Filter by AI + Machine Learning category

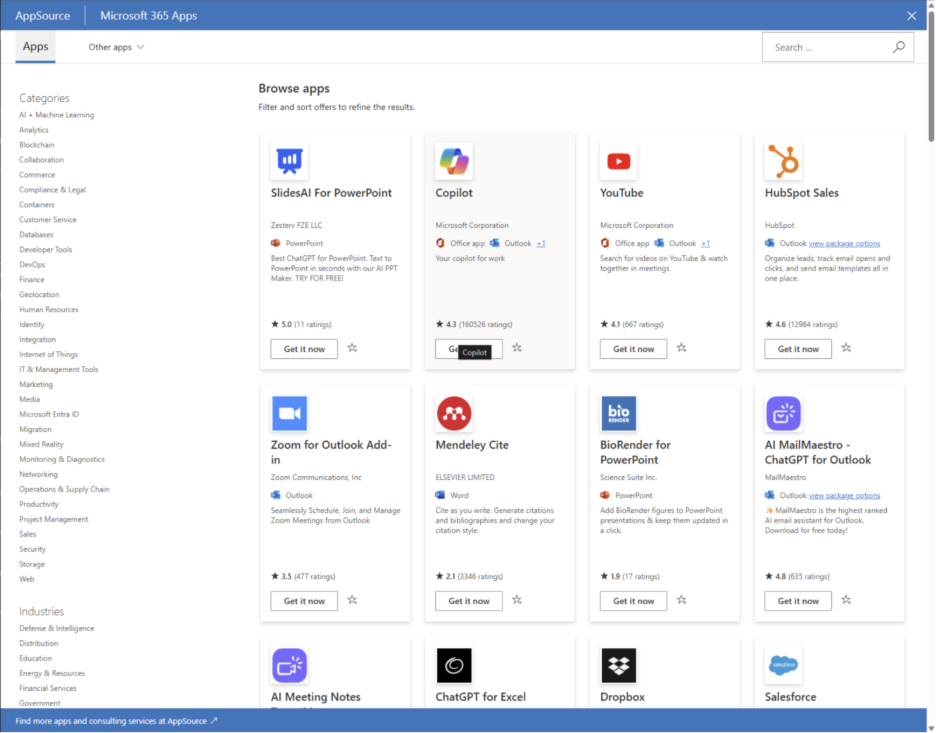[x=57, y=115]
